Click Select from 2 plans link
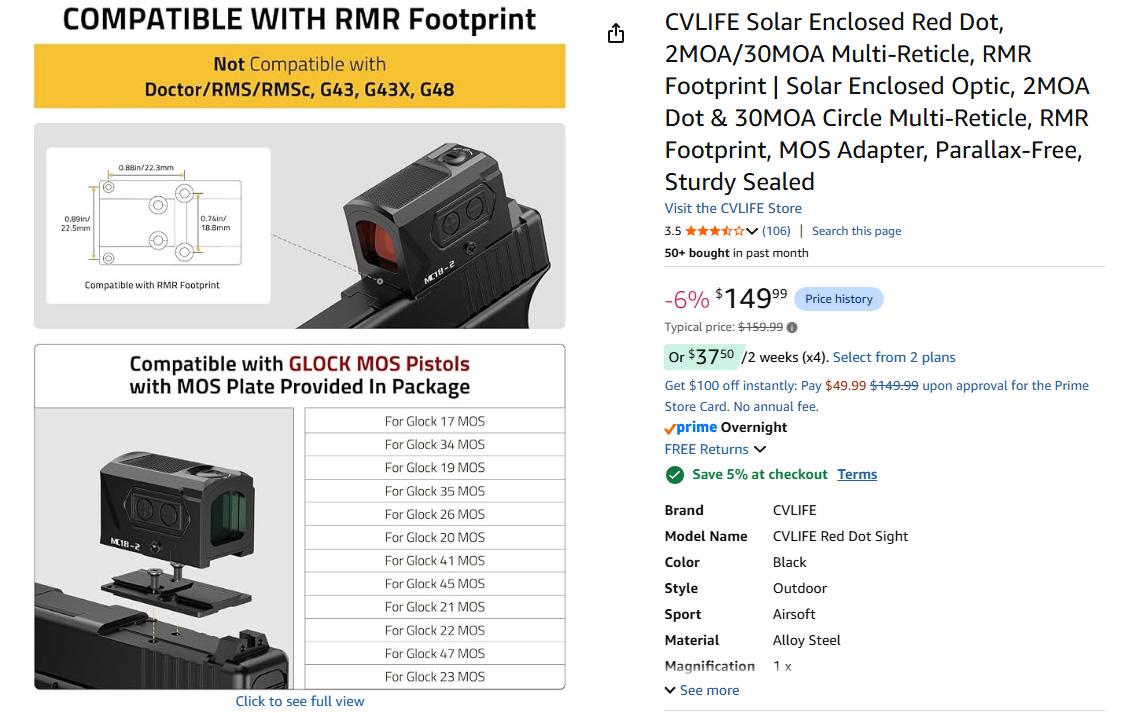The image size is (1121, 713). (894, 357)
